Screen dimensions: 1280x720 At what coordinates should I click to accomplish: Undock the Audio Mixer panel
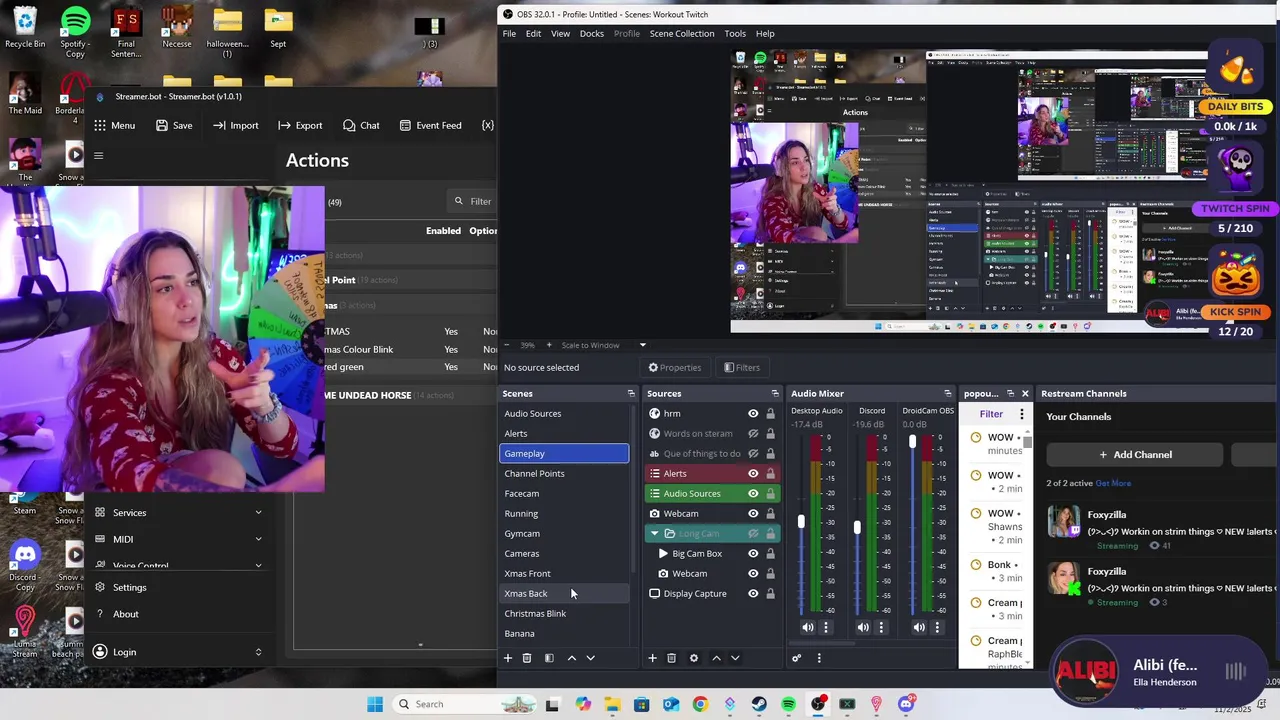point(947,393)
